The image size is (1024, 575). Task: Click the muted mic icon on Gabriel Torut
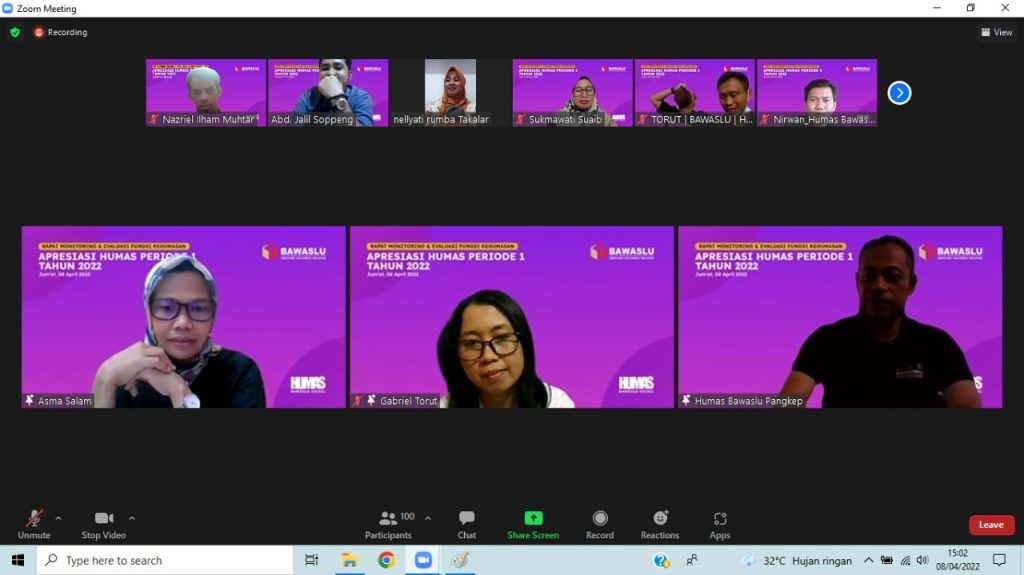pyautogui.click(x=357, y=400)
